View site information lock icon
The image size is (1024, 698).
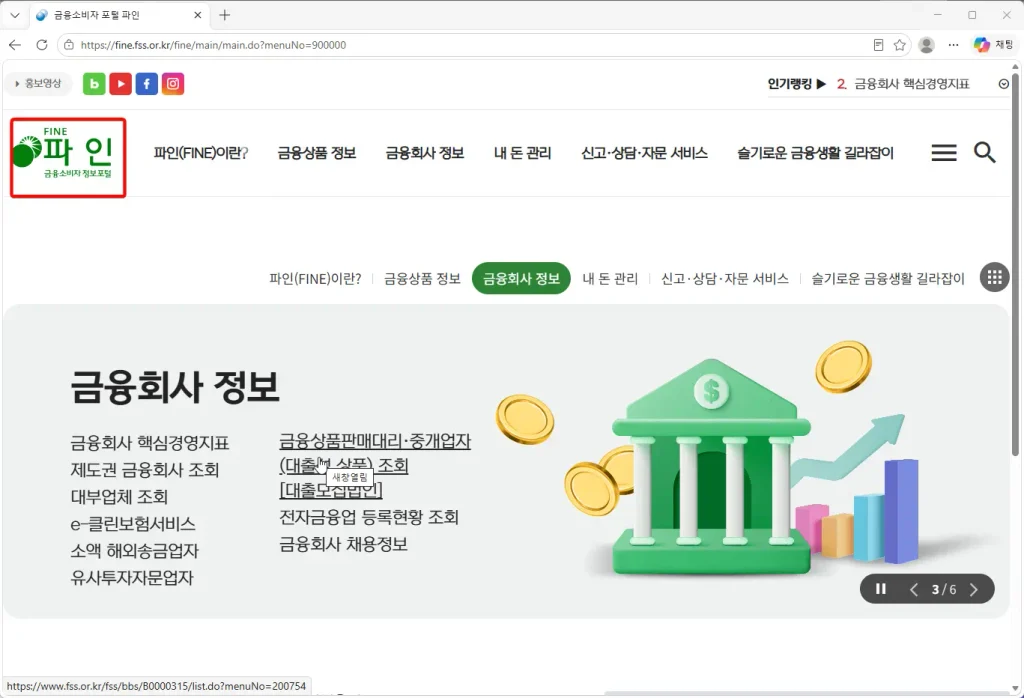pyautogui.click(x=69, y=45)
